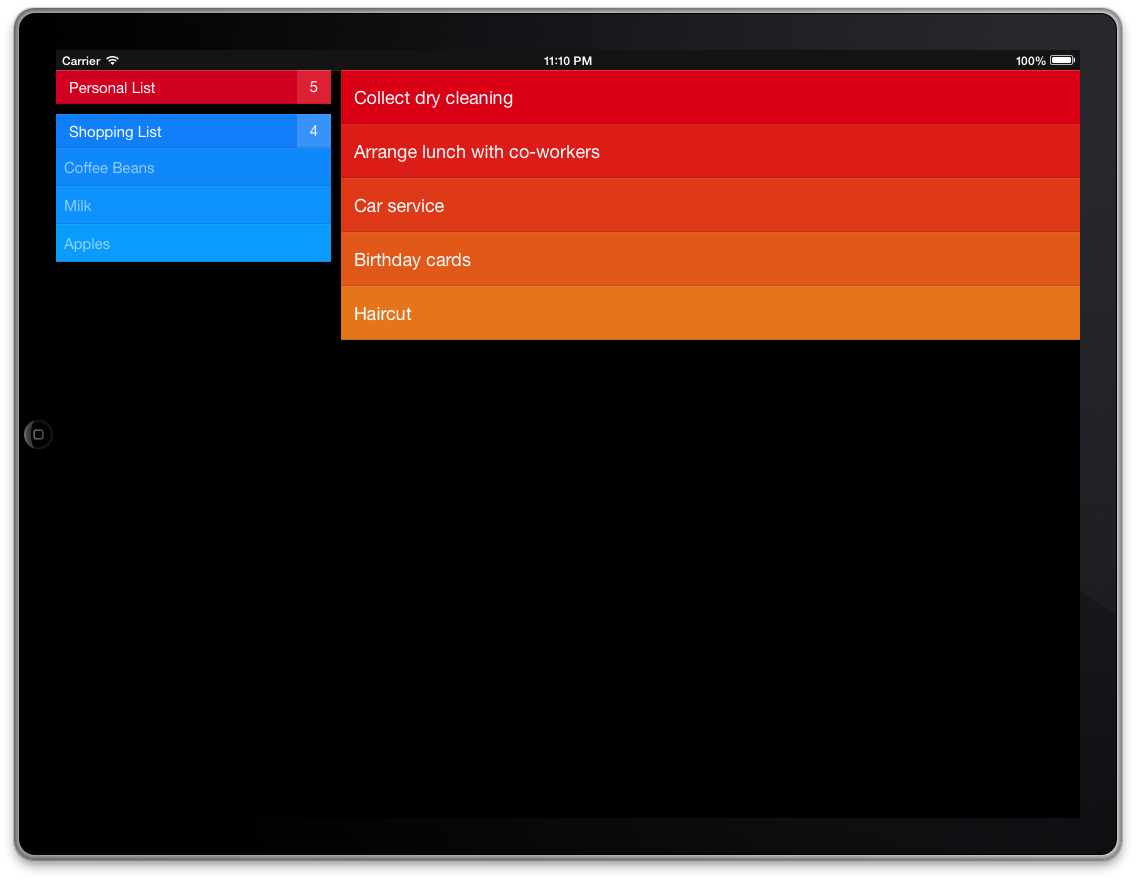1136x880 pixels.
Task: Click the Wi-Fi signal icon in status bar
Action: (113, 60)
